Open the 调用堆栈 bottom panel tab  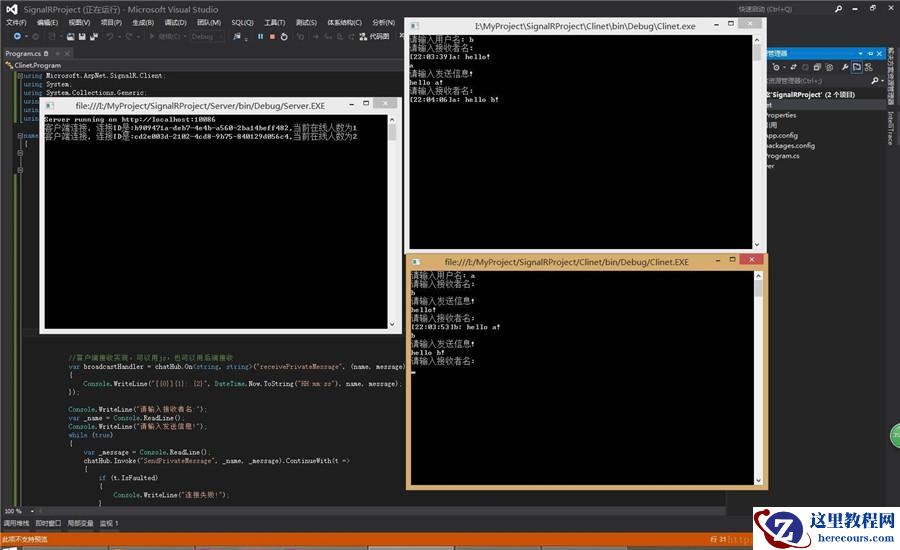coord(15,523)
